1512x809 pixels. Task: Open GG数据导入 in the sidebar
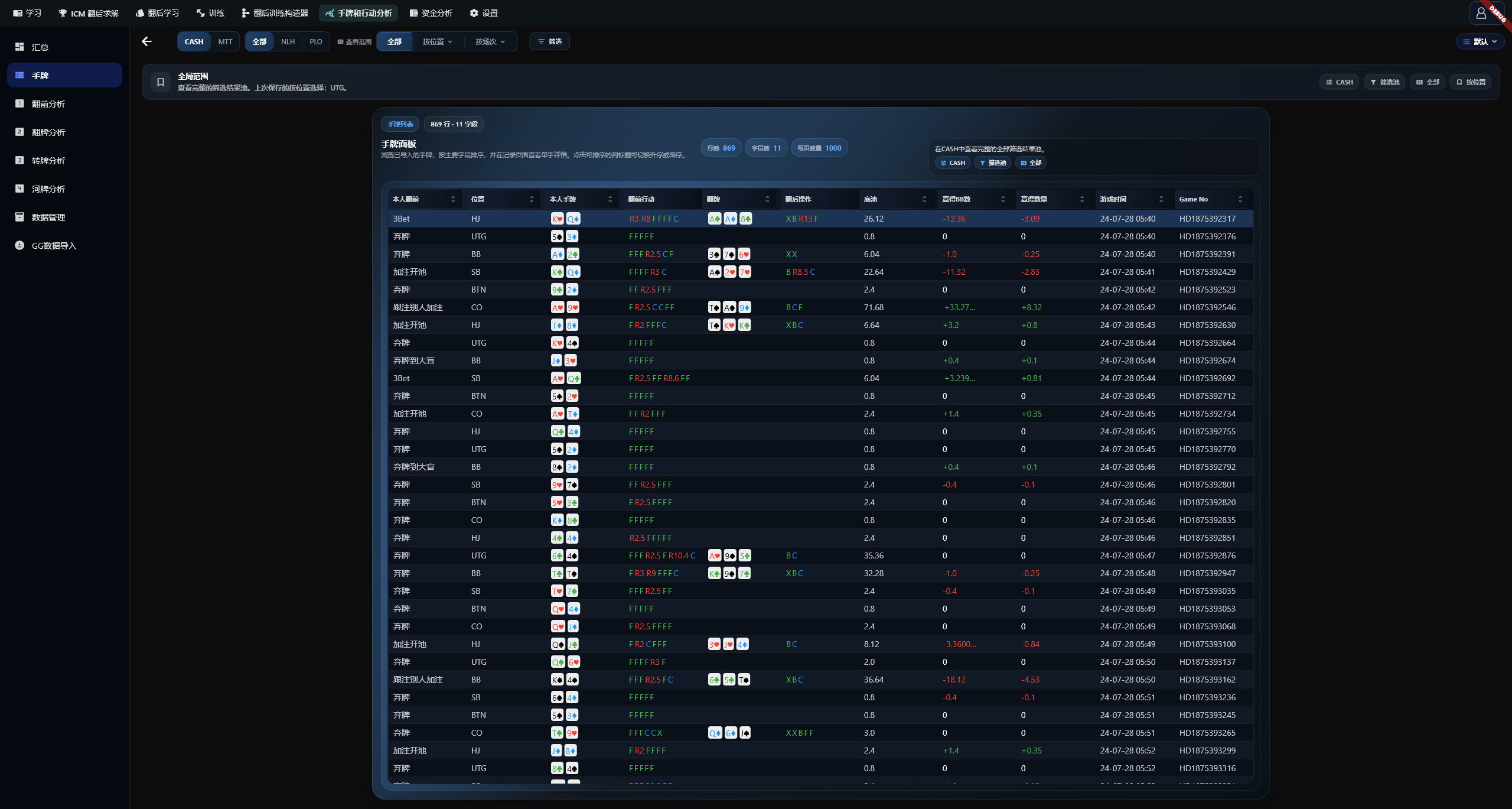coord(64,245)
